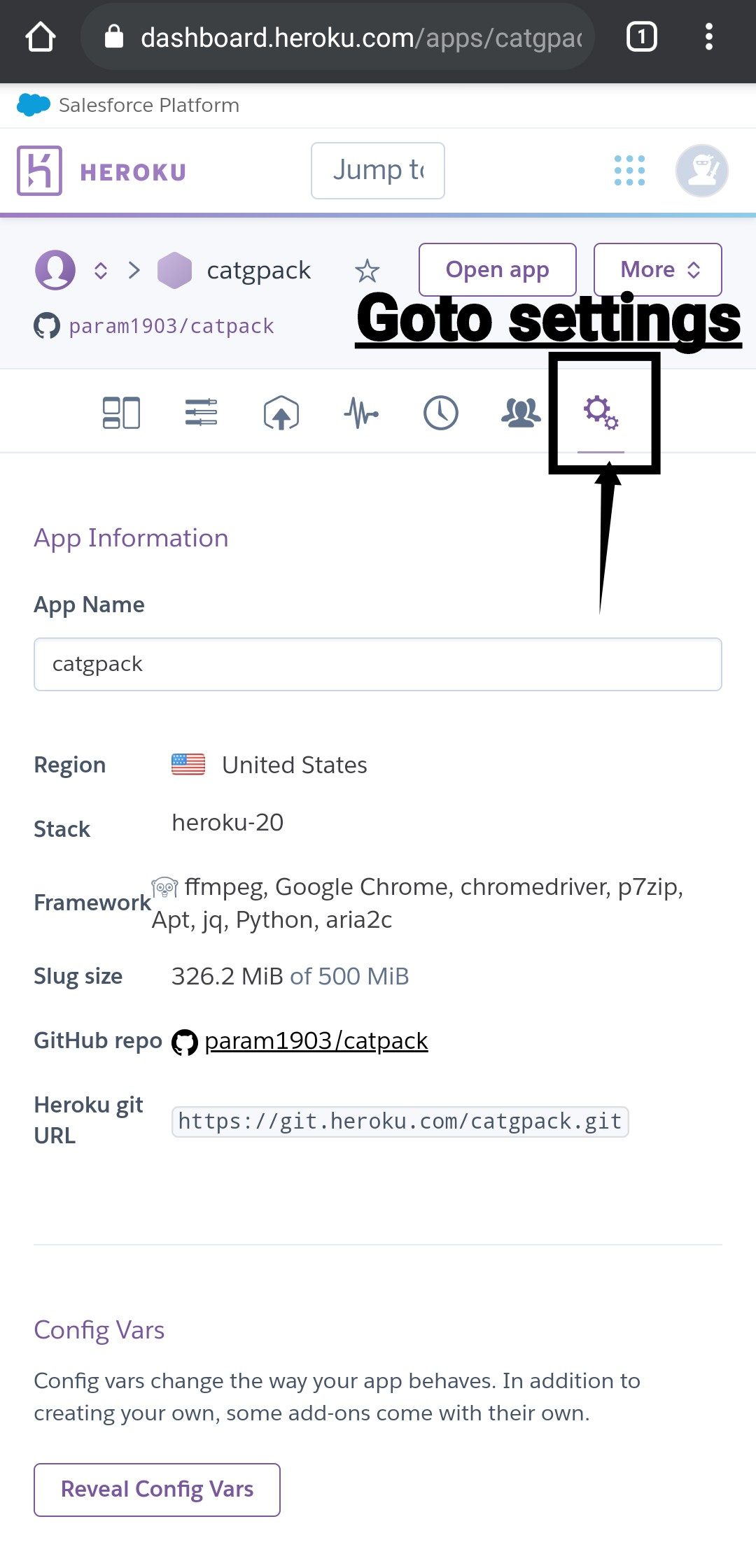Screen dimensions: 756x1568
Task: Click the United States region text
Action: click(x=295, y=765)
